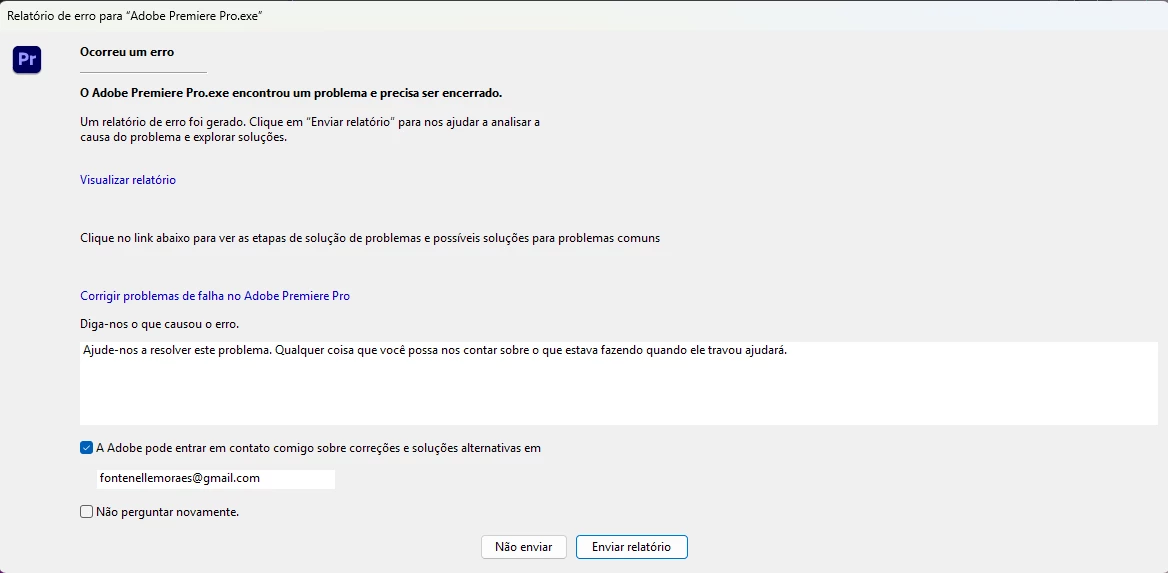Viewport: 1168px width, 573px height.
Task: Click the email address field
Action: 215,478
